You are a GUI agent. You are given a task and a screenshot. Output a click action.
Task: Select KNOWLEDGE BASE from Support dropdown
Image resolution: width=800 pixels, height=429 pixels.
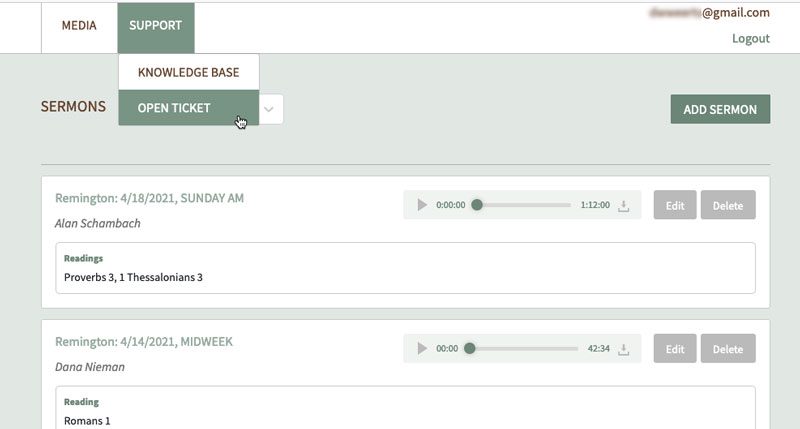pyautogui.click(x=189, y=72)
